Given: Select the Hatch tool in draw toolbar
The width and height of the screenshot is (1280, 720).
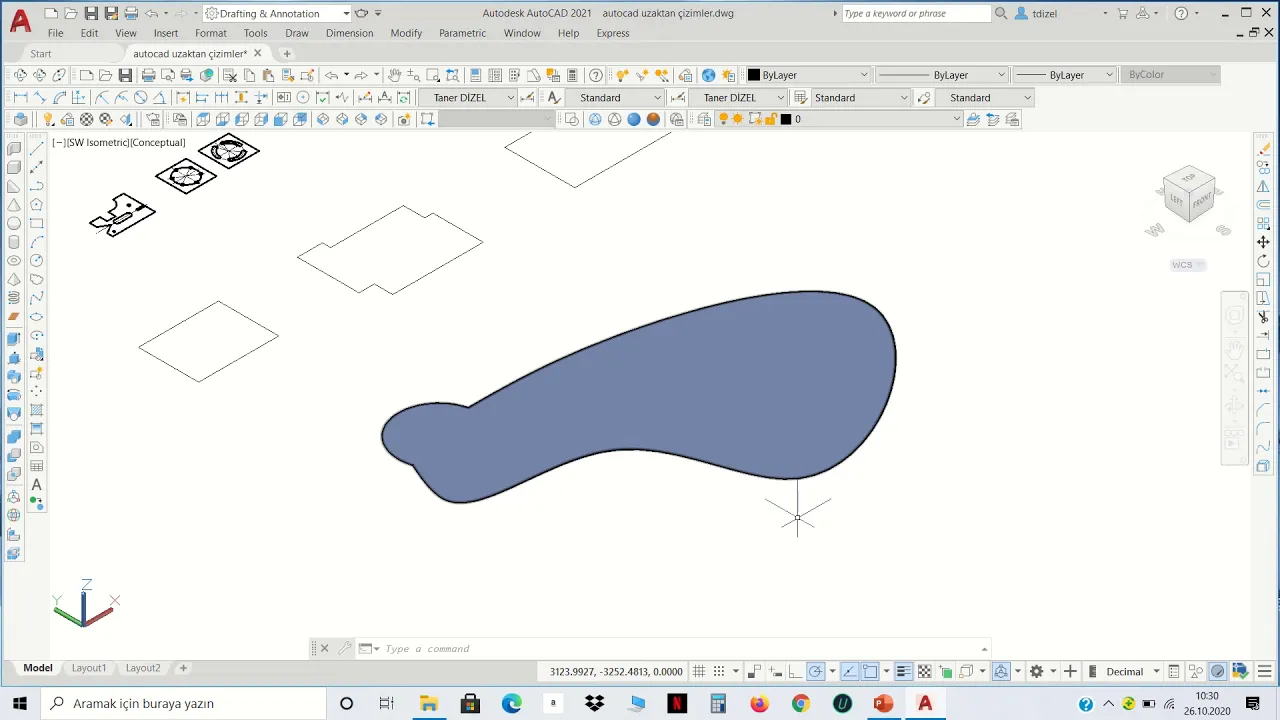Looking at the screenshot, I should pyautogui.click(x=37, y=410).
